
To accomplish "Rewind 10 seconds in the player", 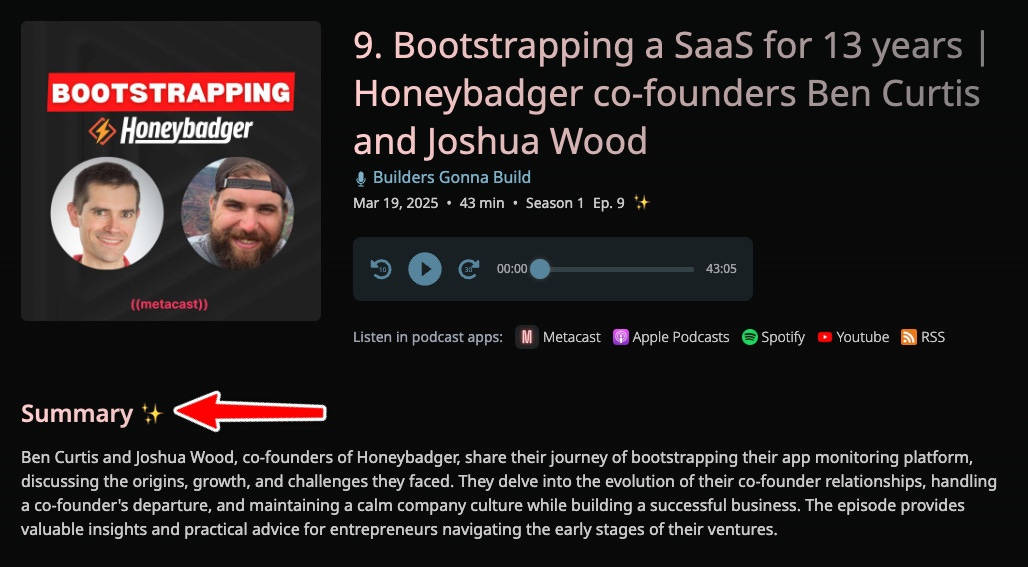I will point(381,269).
